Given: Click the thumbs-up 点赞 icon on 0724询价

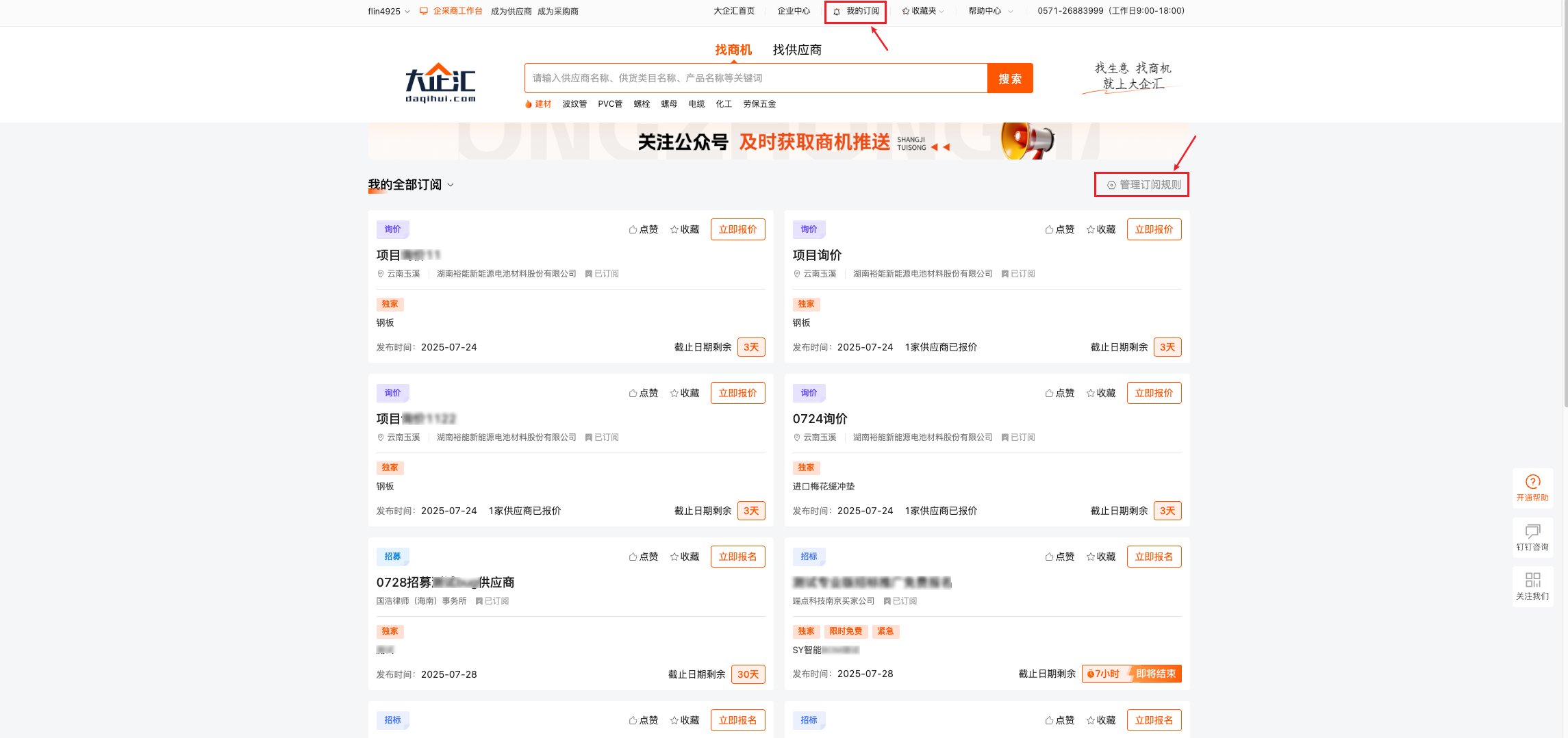Looking at the screenshot, I should click(1059, 392).
